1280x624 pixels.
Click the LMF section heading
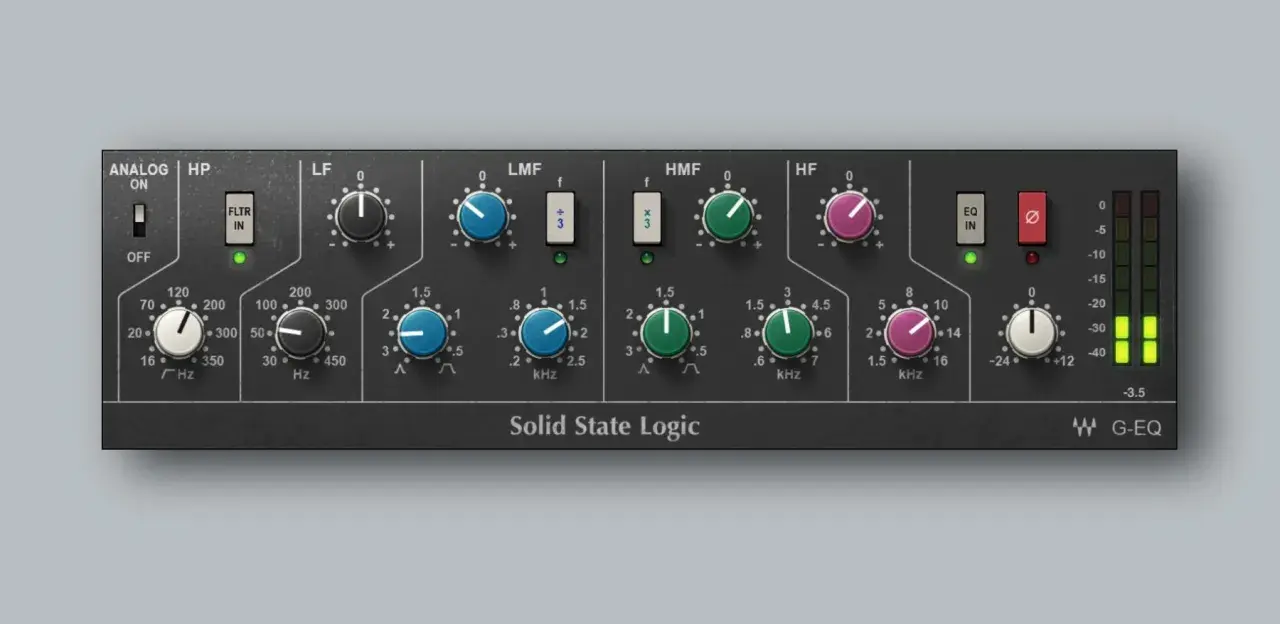(x=524, y=170)
